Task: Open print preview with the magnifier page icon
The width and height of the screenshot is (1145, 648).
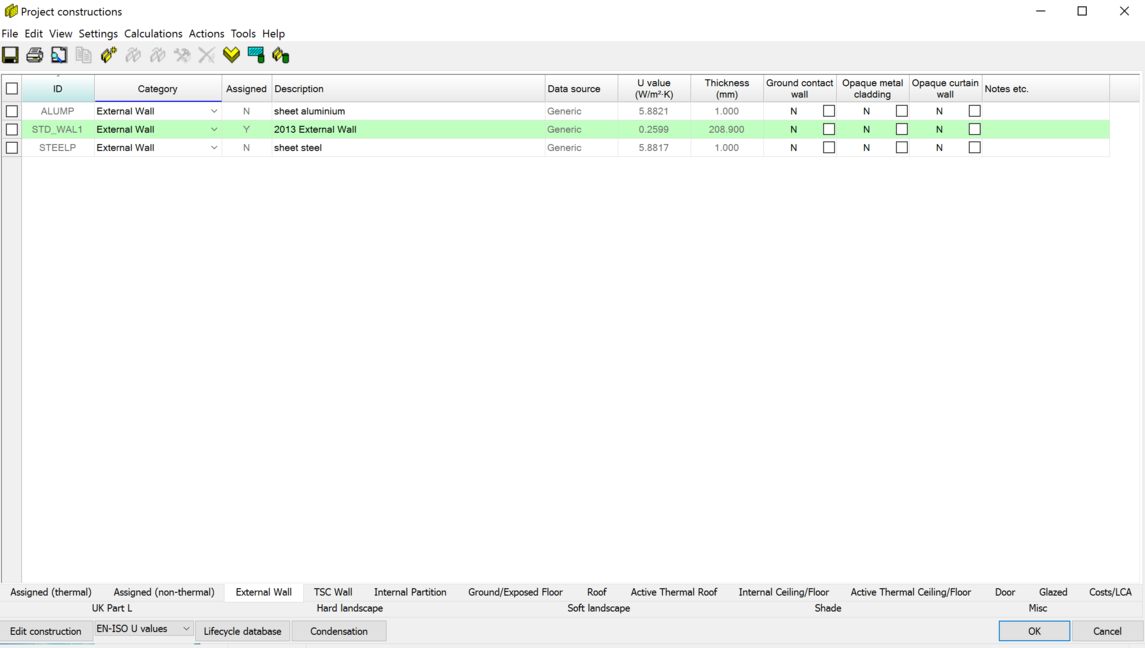Action: point(59,55)
